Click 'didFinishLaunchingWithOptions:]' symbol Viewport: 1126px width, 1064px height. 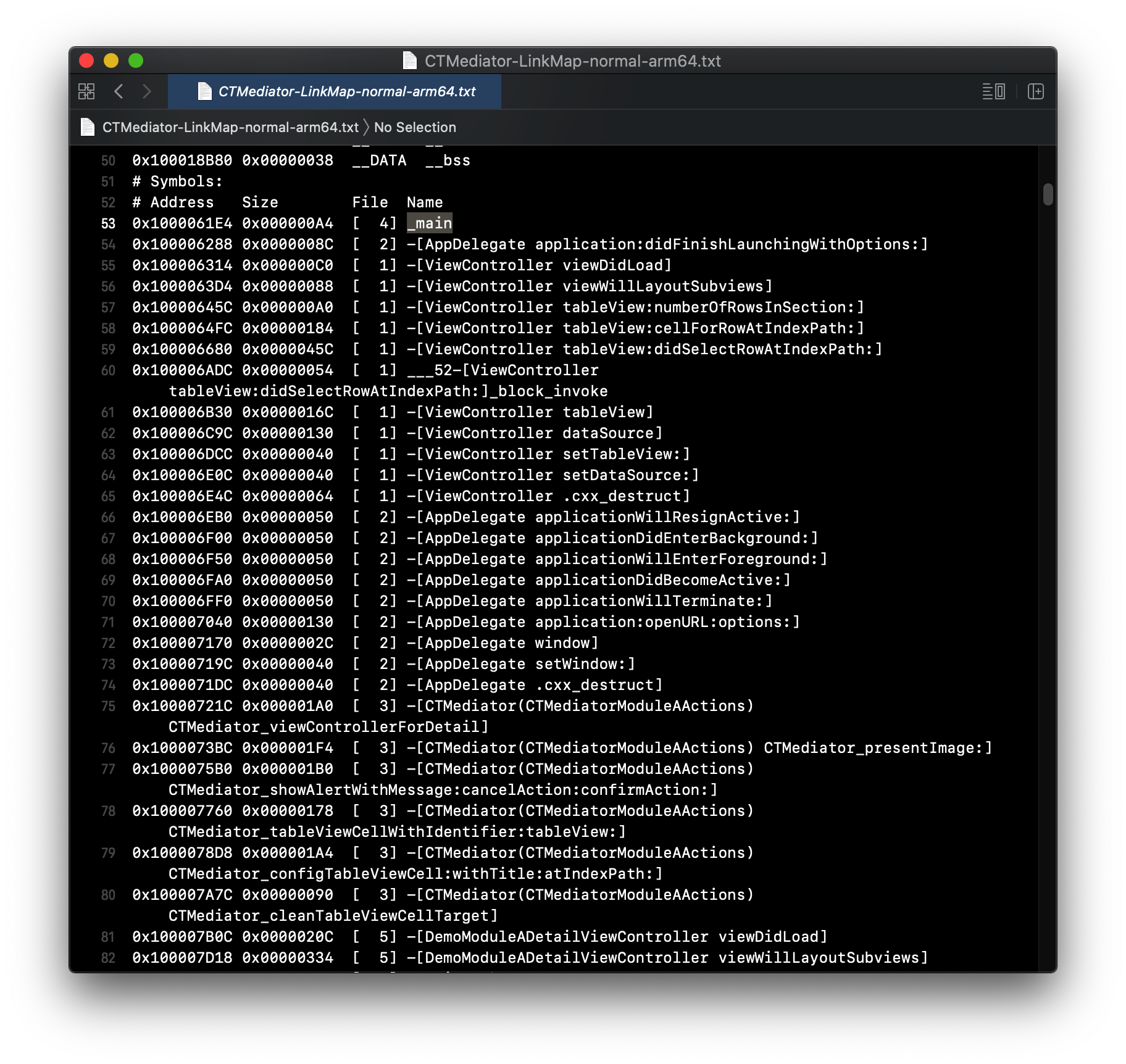pyautogui.click(x=786, y=244)
